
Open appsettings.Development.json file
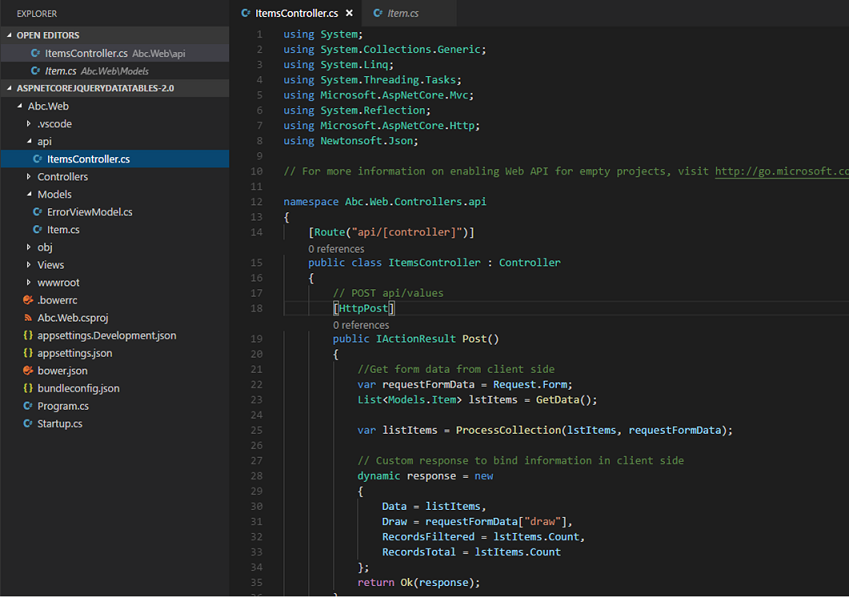[115, 336]
